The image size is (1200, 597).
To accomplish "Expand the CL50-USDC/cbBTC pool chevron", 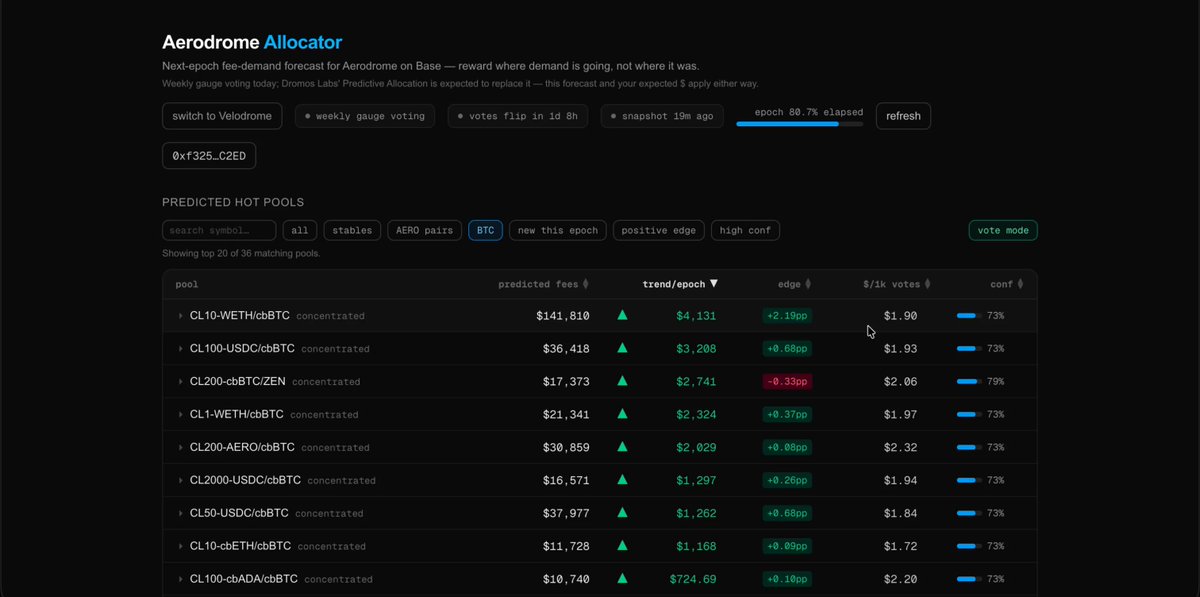I will pos(181,513).
